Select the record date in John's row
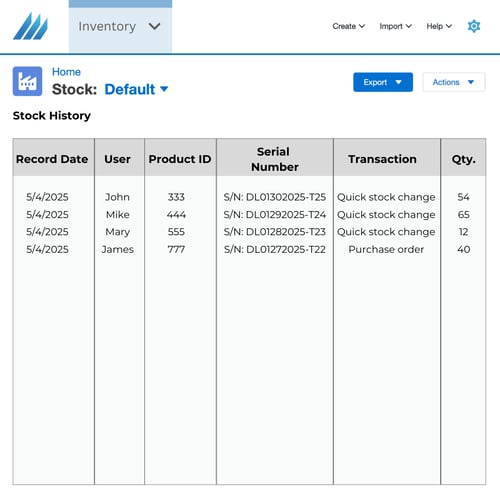The height and width of the screenshot is (500, 500). pyautogui.click(x=47, y=197)
